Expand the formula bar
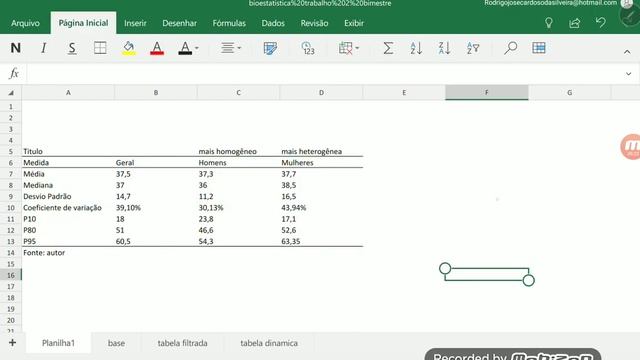 click(x=629, y=74)
